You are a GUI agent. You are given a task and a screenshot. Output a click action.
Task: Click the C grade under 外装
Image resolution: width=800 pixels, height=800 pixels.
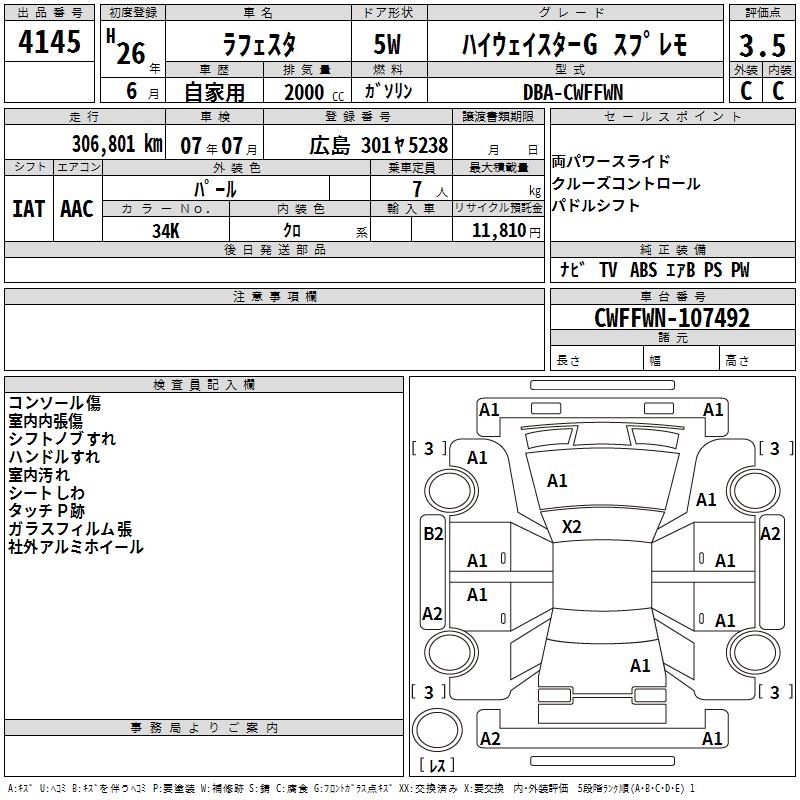746,91
